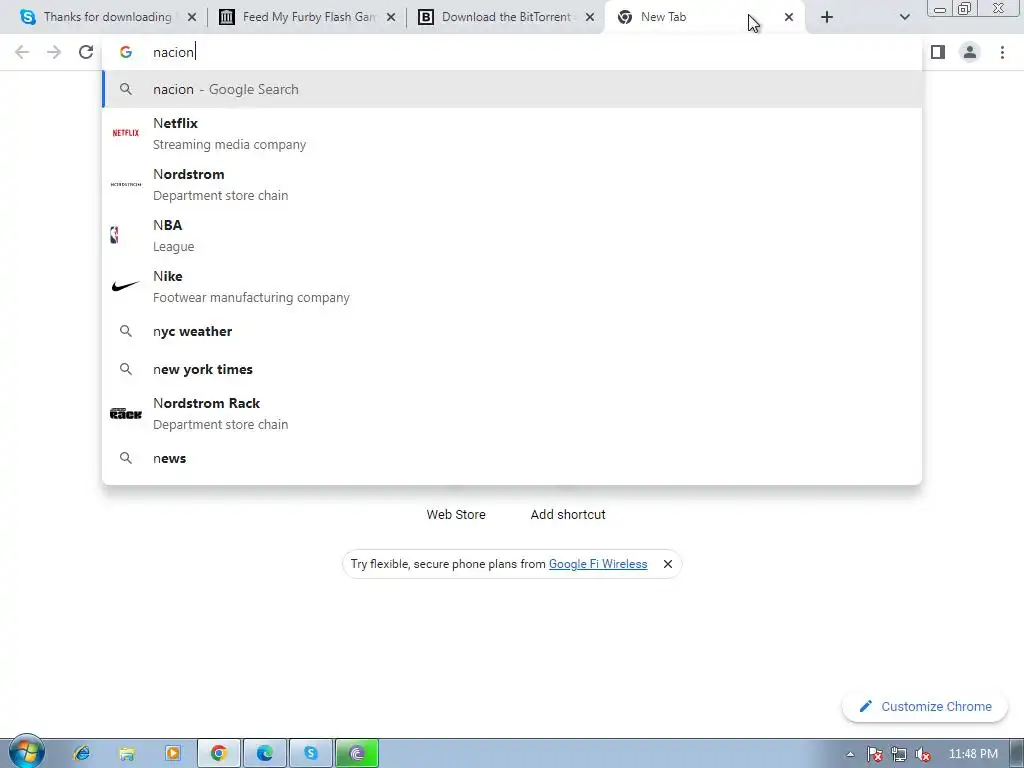The height and width of the screenshot is (768, 1024).
Task: Select news search suggestion
Action: (512, 458)
